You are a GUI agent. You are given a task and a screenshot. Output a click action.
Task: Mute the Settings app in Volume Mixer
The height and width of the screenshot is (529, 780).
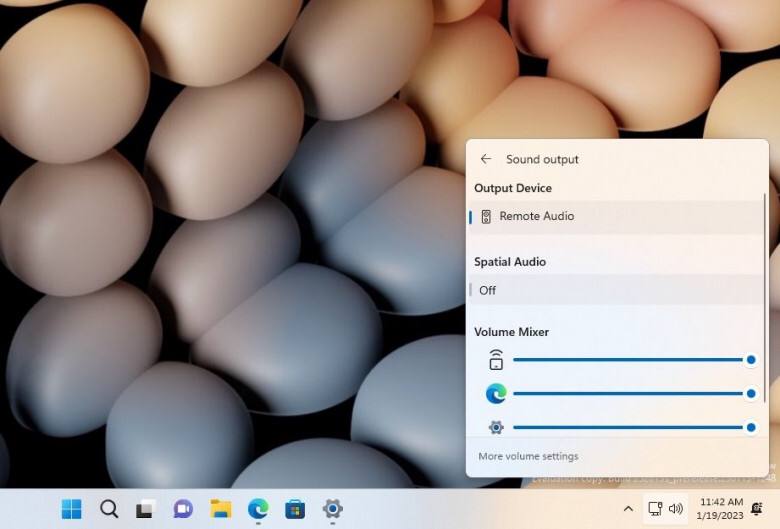[496, 427]
